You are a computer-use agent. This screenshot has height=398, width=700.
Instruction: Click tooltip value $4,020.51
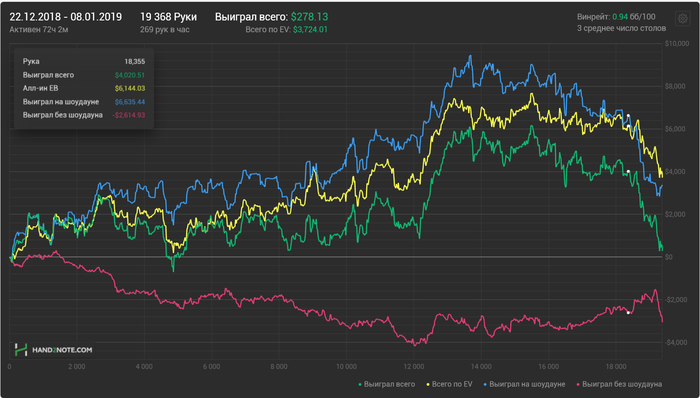129,75
